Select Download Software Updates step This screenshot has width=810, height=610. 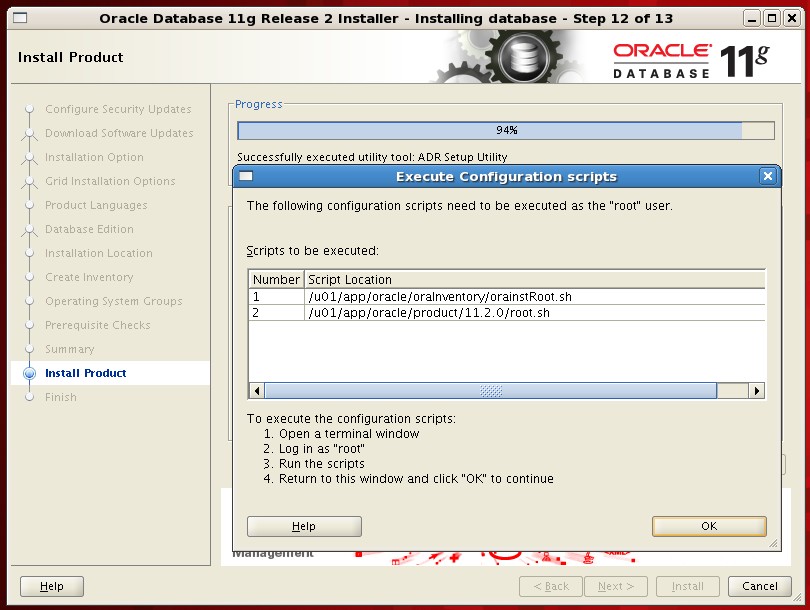(x=119, y=133)
